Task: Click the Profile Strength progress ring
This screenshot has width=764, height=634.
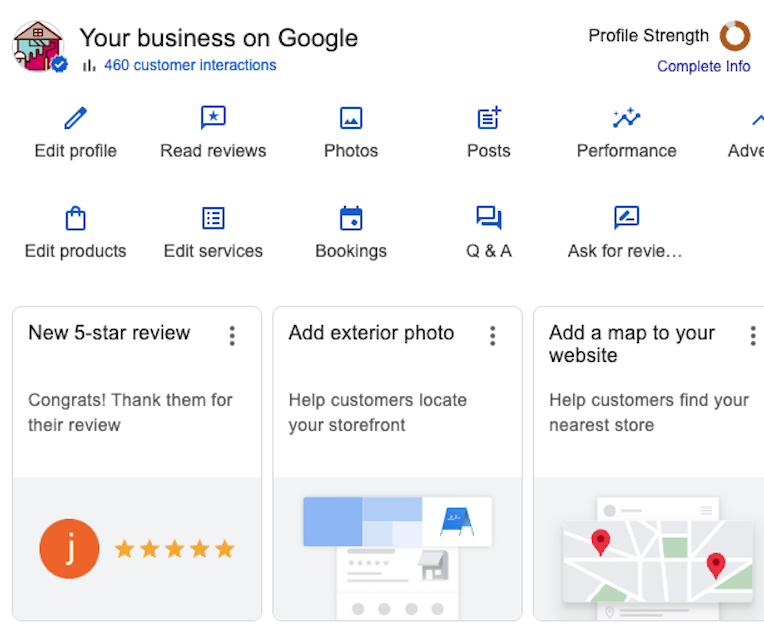Action: pos(735,36)
